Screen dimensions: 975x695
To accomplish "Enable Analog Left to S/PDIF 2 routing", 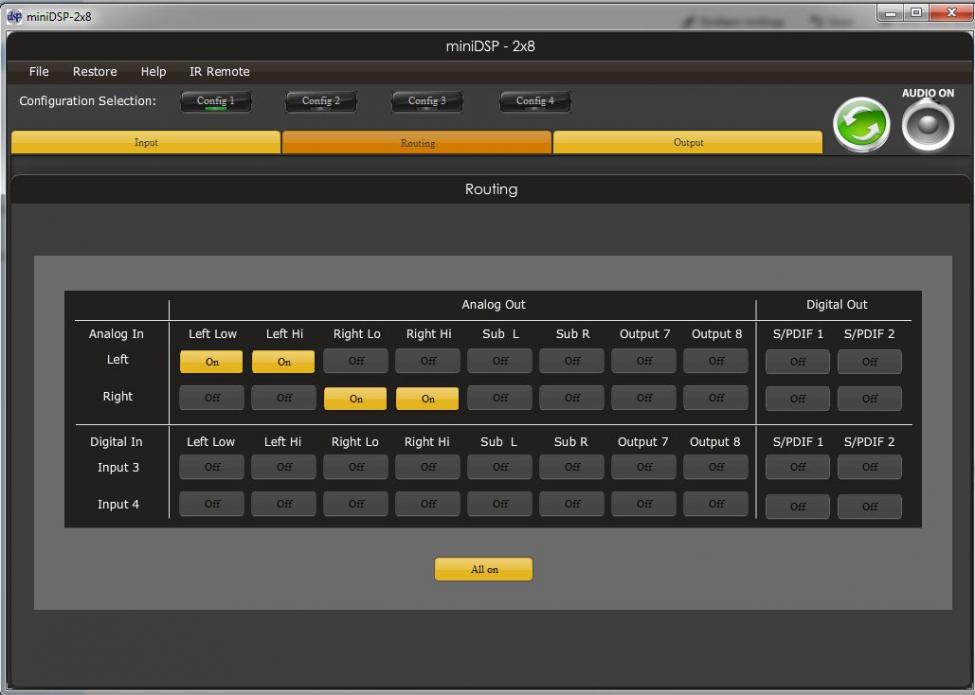I will click(x=870, y=361).
